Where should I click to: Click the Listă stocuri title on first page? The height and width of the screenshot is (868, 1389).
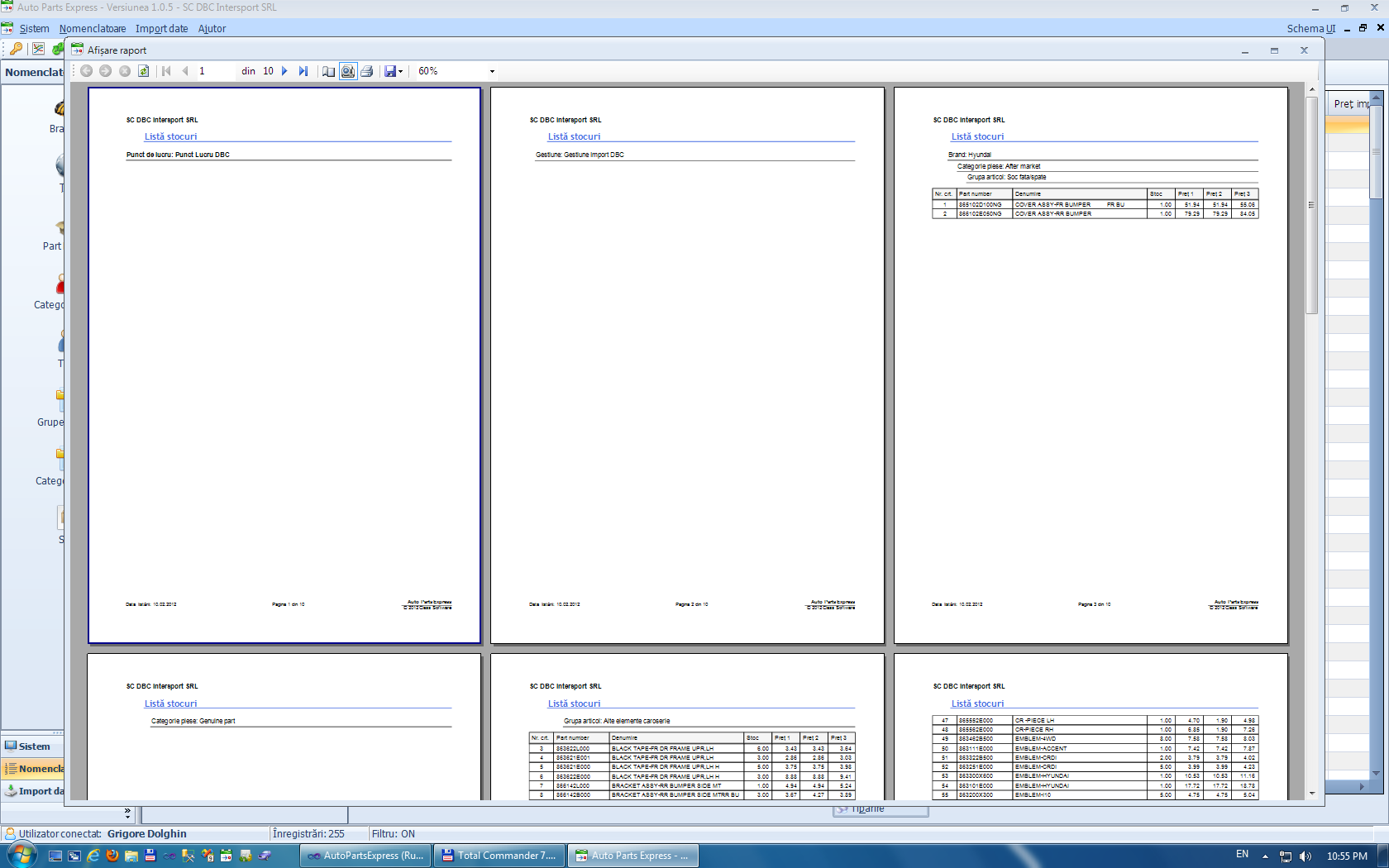point(170,136)
